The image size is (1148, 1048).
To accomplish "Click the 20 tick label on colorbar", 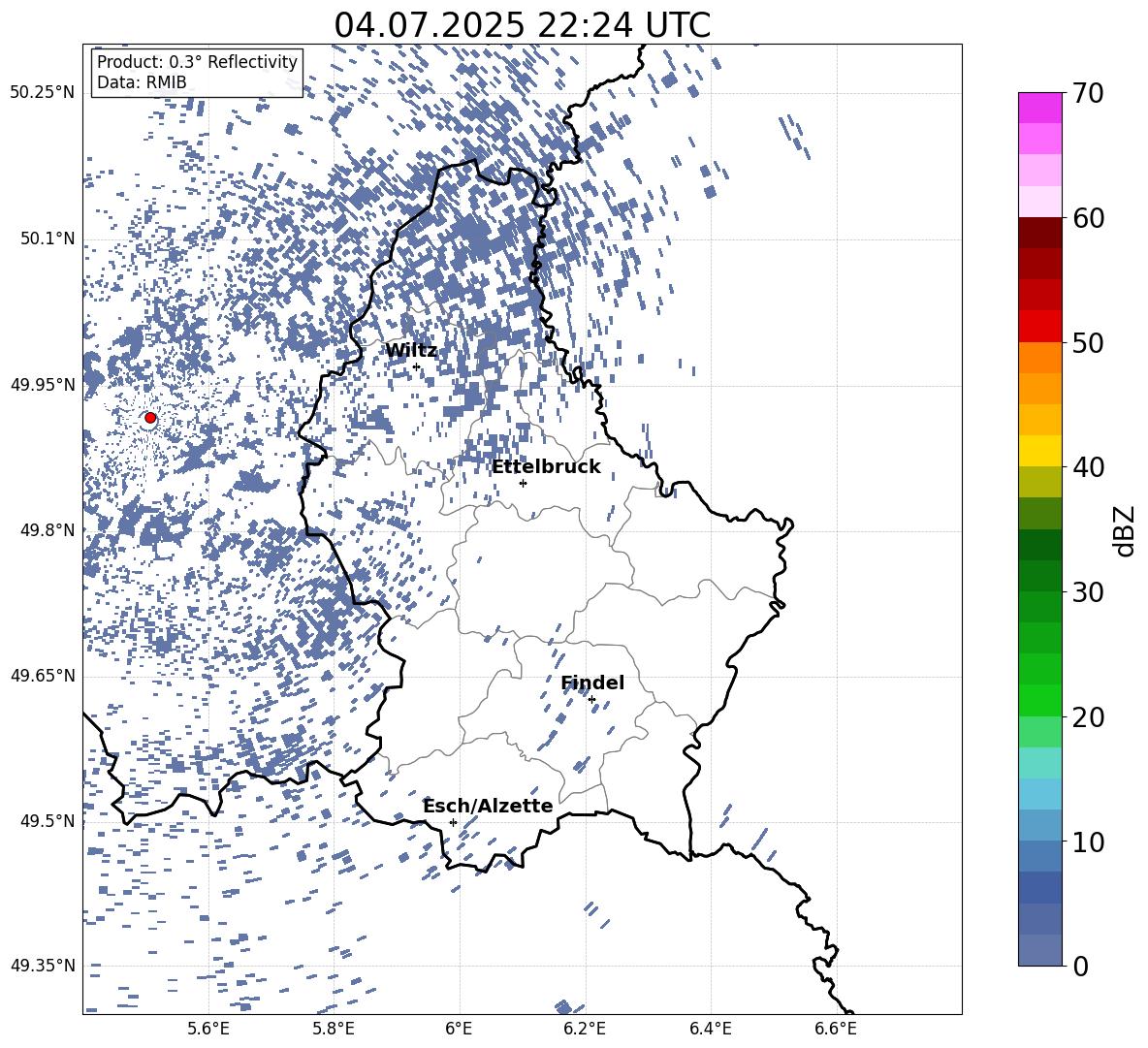I will click(x=1088, y=716).
